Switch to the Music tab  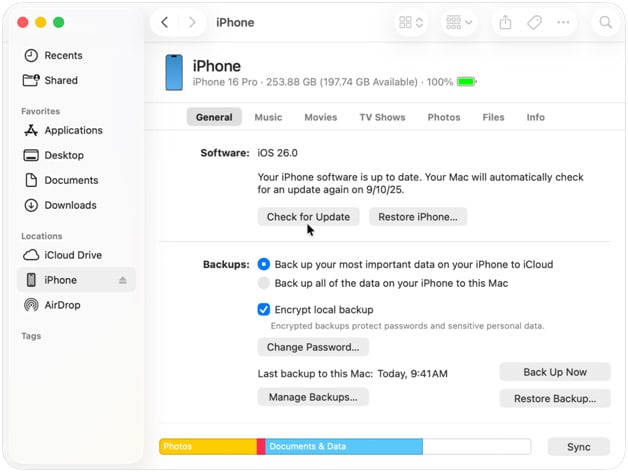tap(268, 117)
